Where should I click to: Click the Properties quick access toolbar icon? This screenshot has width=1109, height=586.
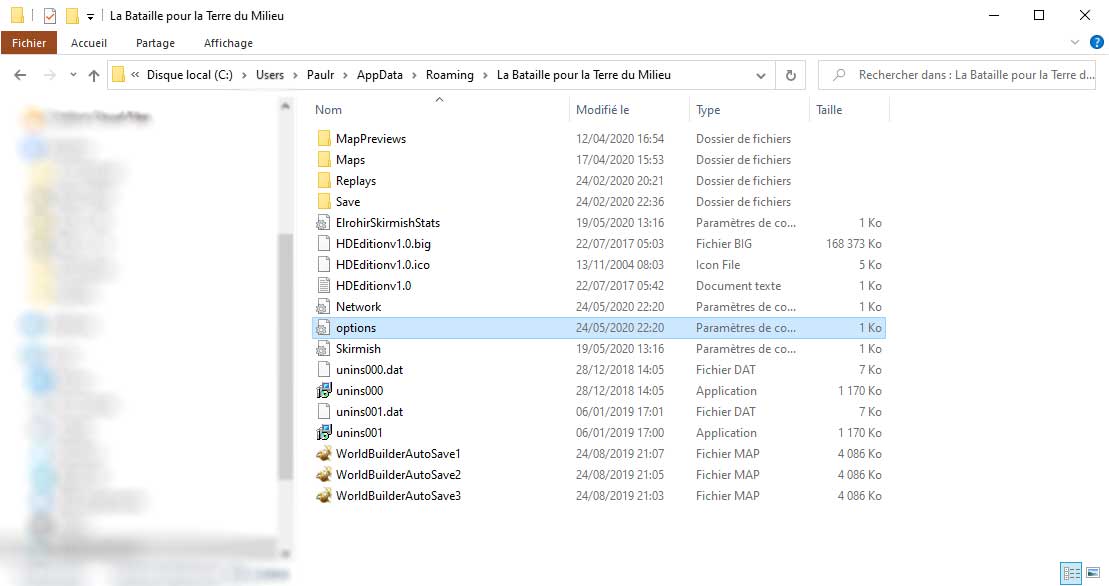click(x=50, y=16)
